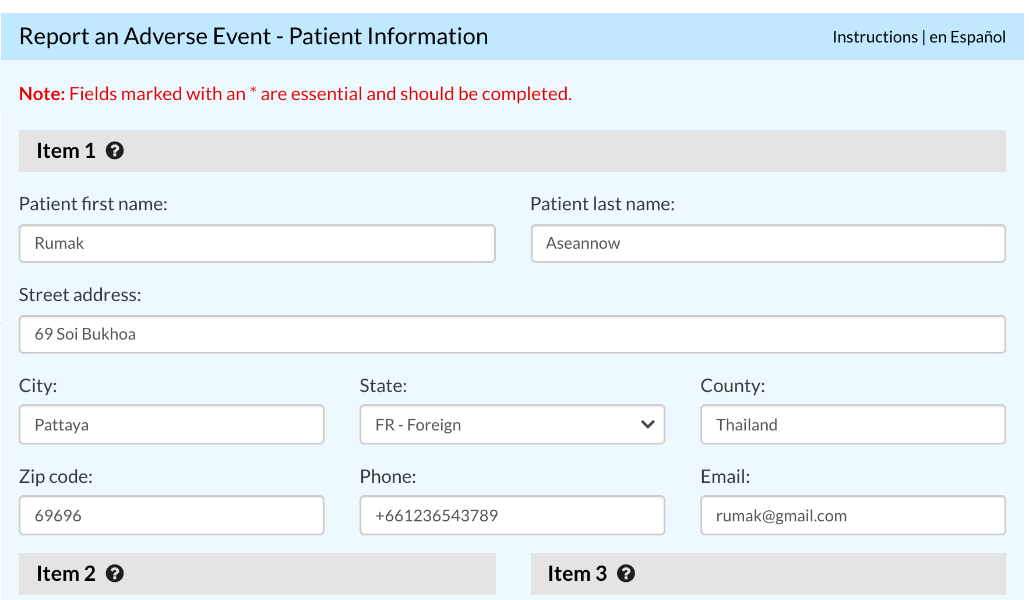
Task: Open the Item 2 help tooltip icon
Action: coord(115,574)
